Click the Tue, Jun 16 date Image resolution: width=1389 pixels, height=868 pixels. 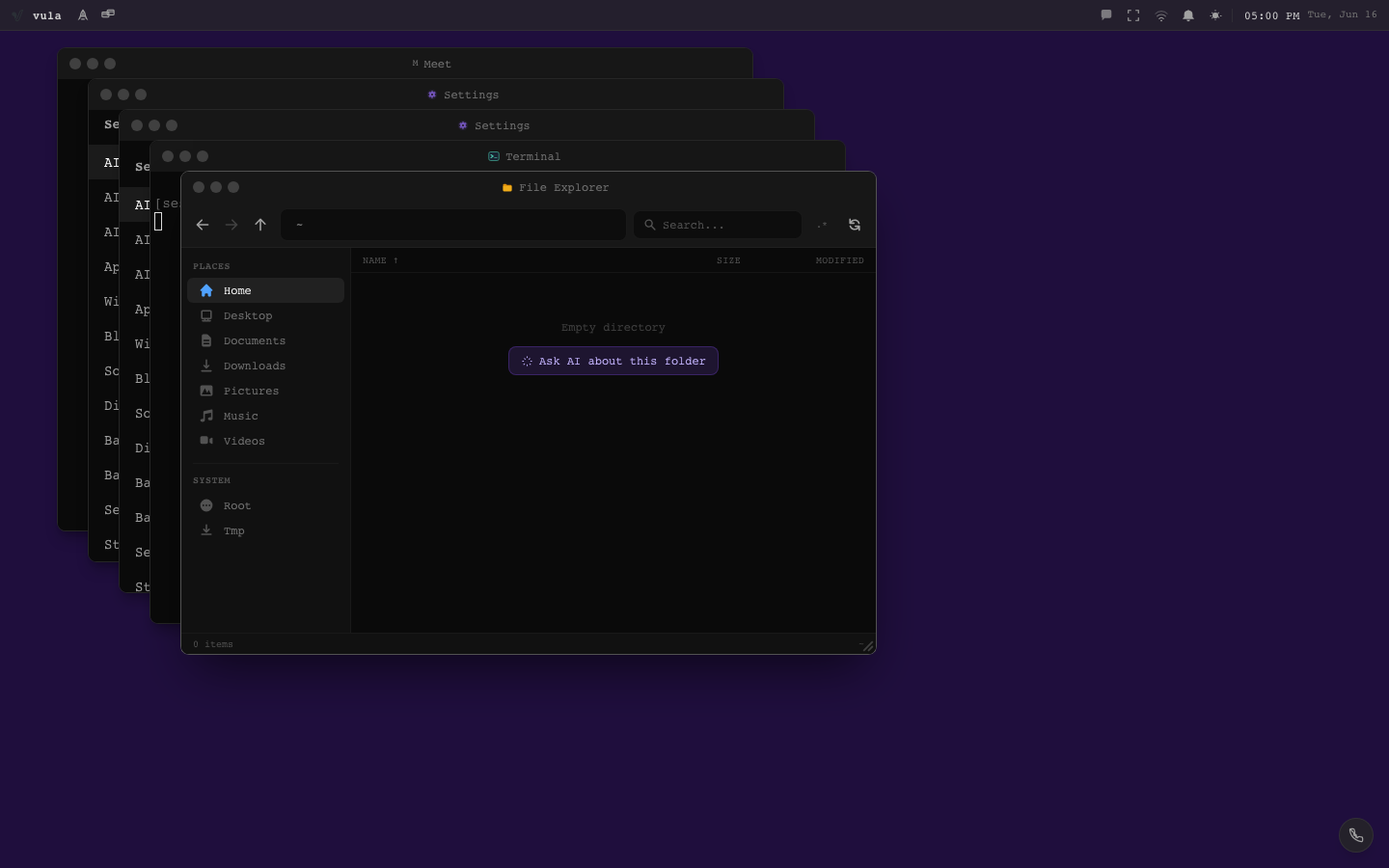coord(1342,14)
